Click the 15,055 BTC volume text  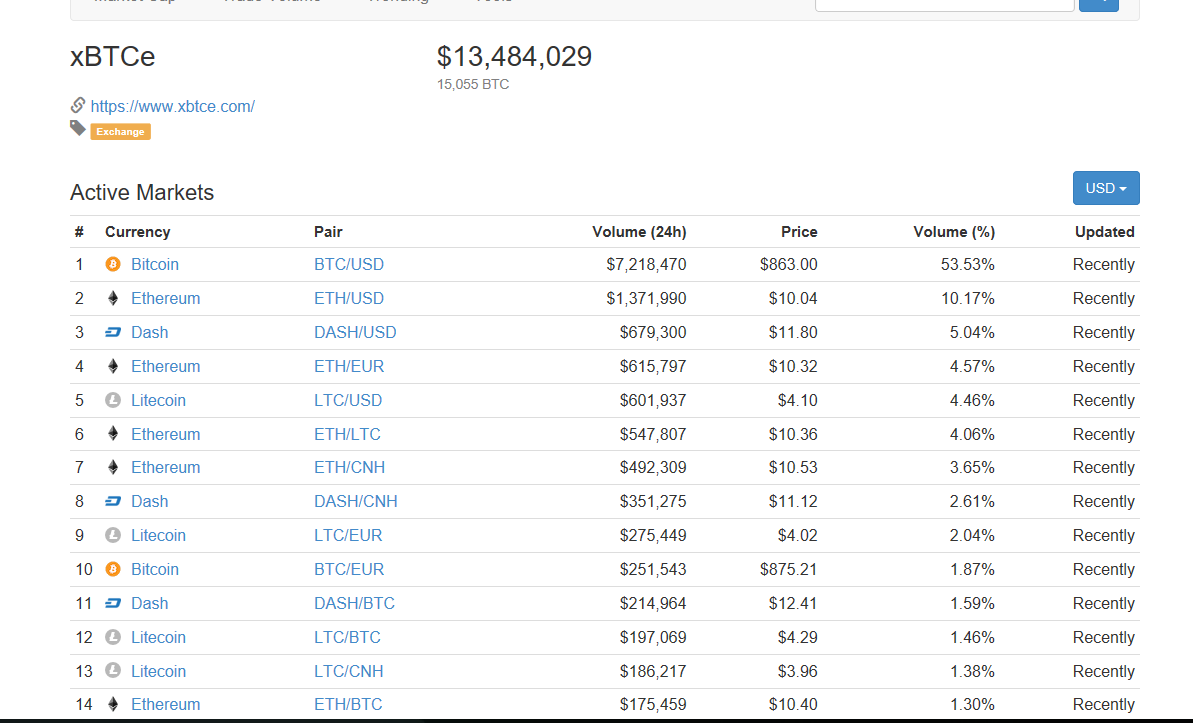tap(472, 84)
